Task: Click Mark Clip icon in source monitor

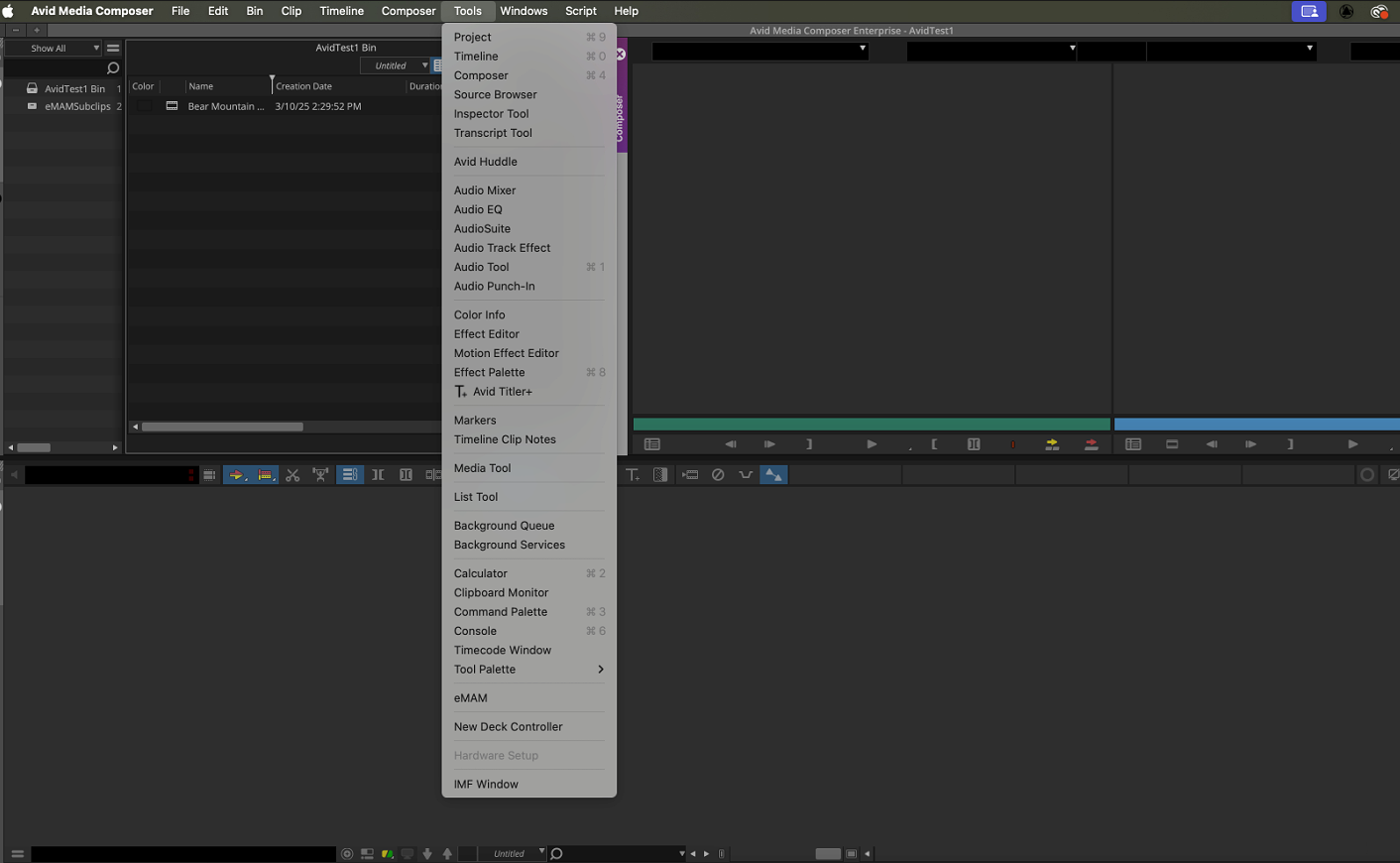Action: pyautogui.click(x=974, y=444)
